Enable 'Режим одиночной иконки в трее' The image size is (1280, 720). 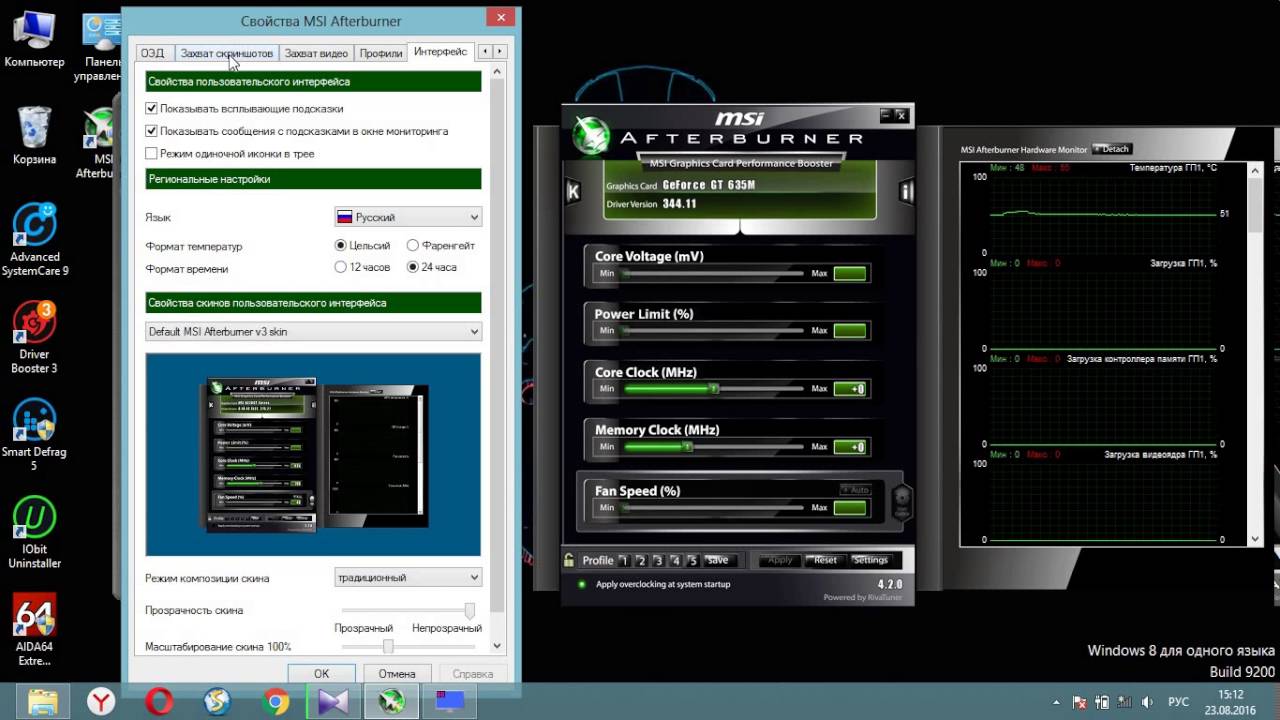[151, 154]
